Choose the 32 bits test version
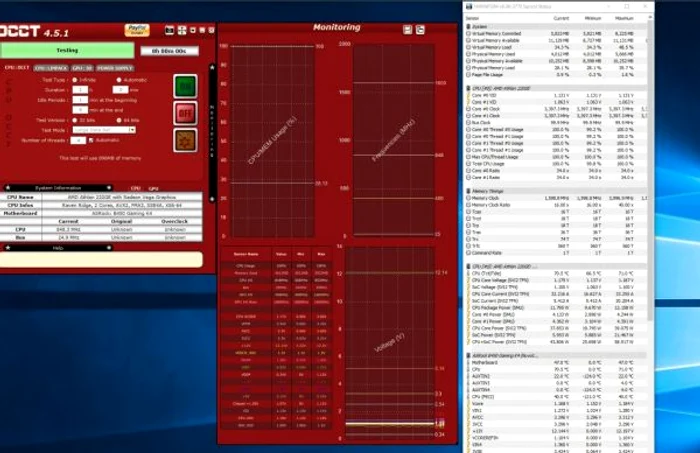 (x=75, y=120)
